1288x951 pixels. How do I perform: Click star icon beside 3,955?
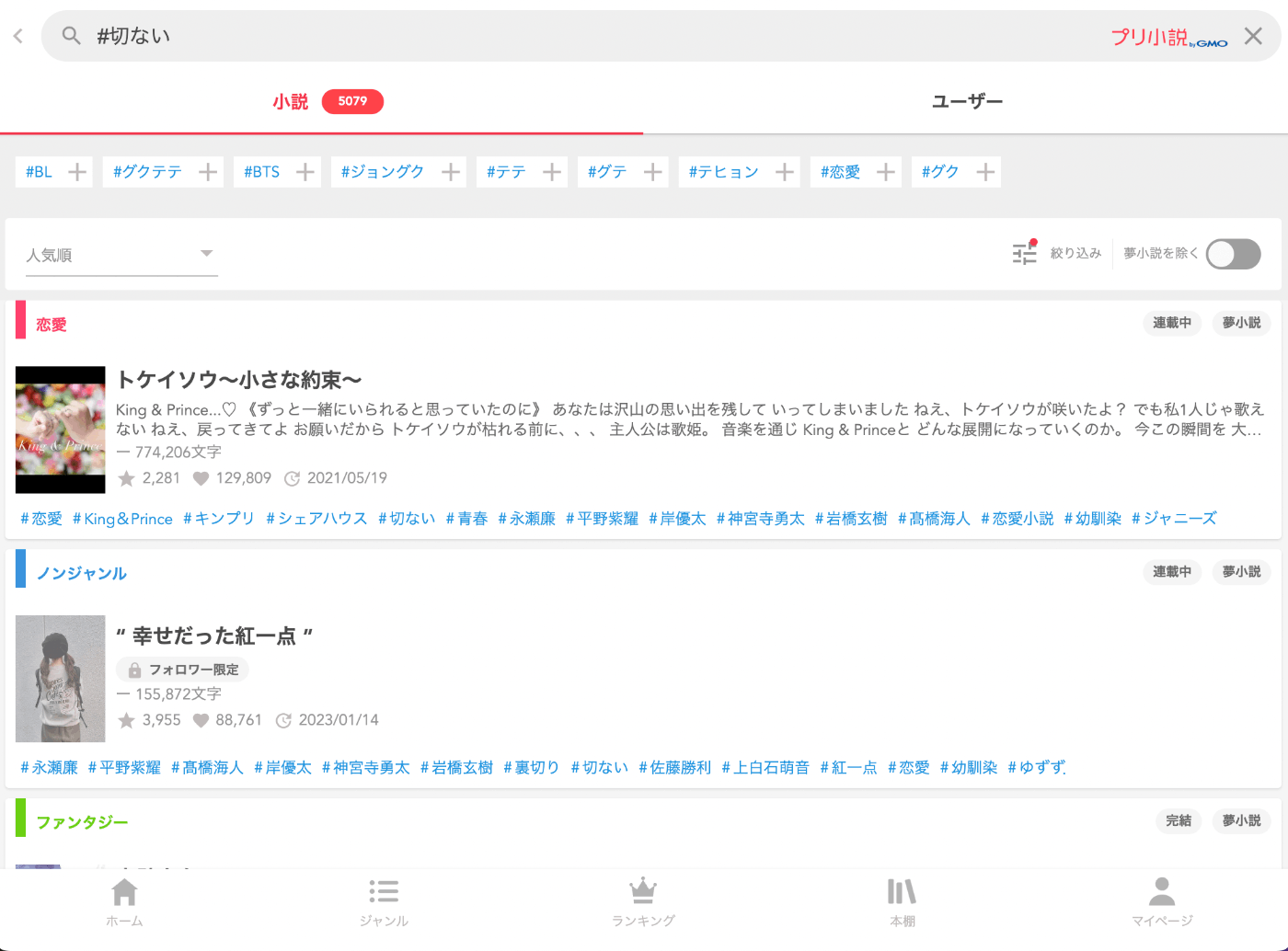coord(127,720)
